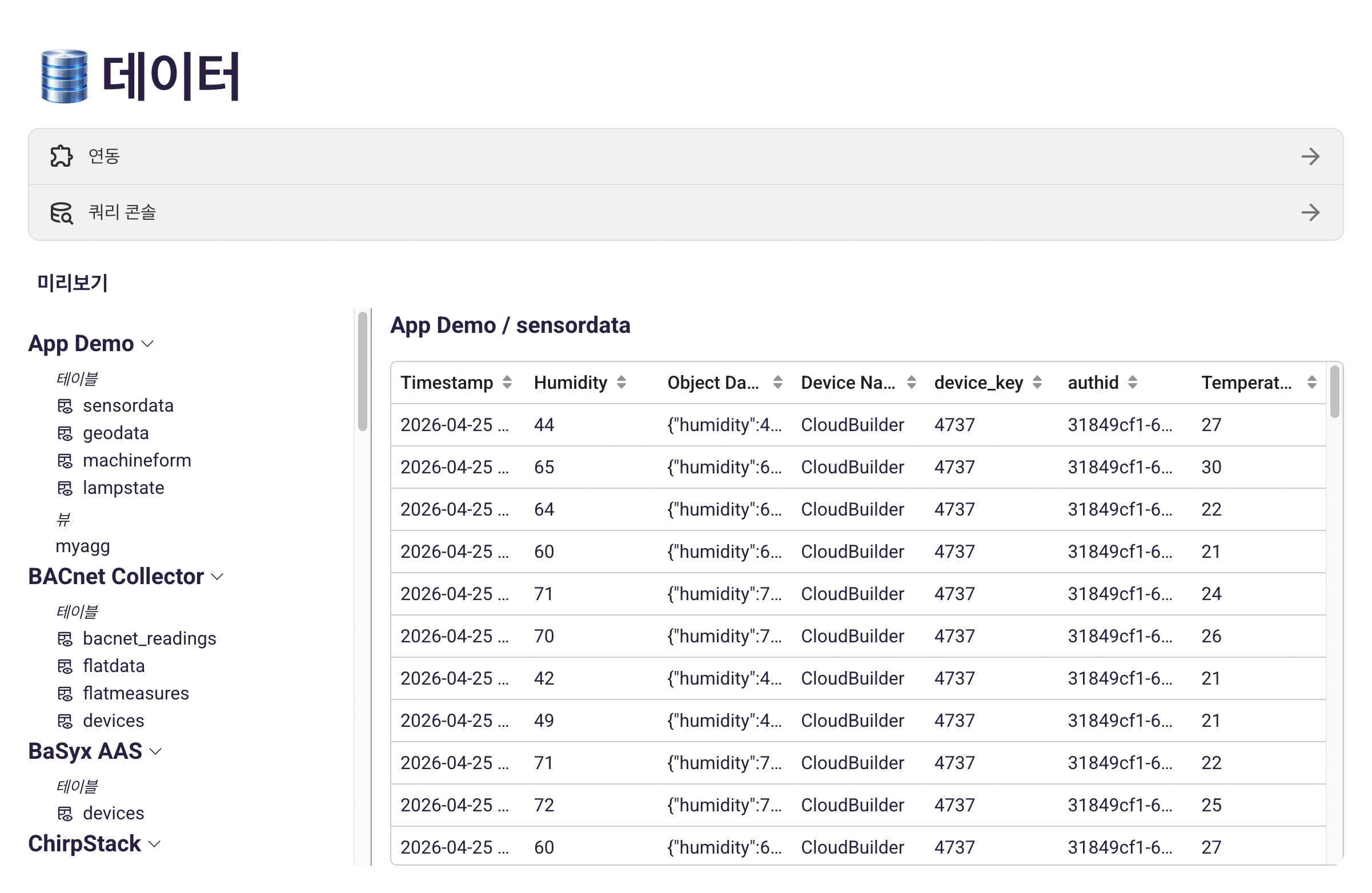Click table icon beside BACnet Collector devices

[65, 721]
